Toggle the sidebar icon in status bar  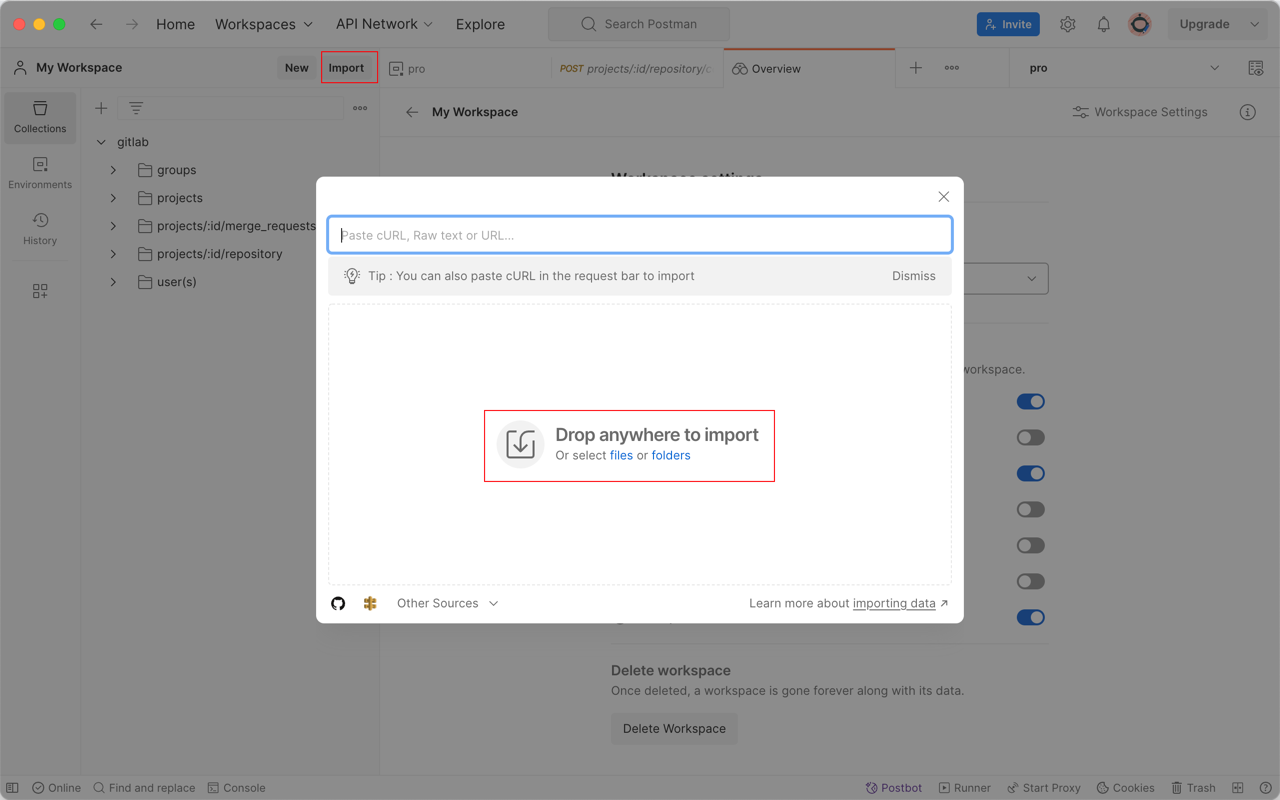coord(12,788)
